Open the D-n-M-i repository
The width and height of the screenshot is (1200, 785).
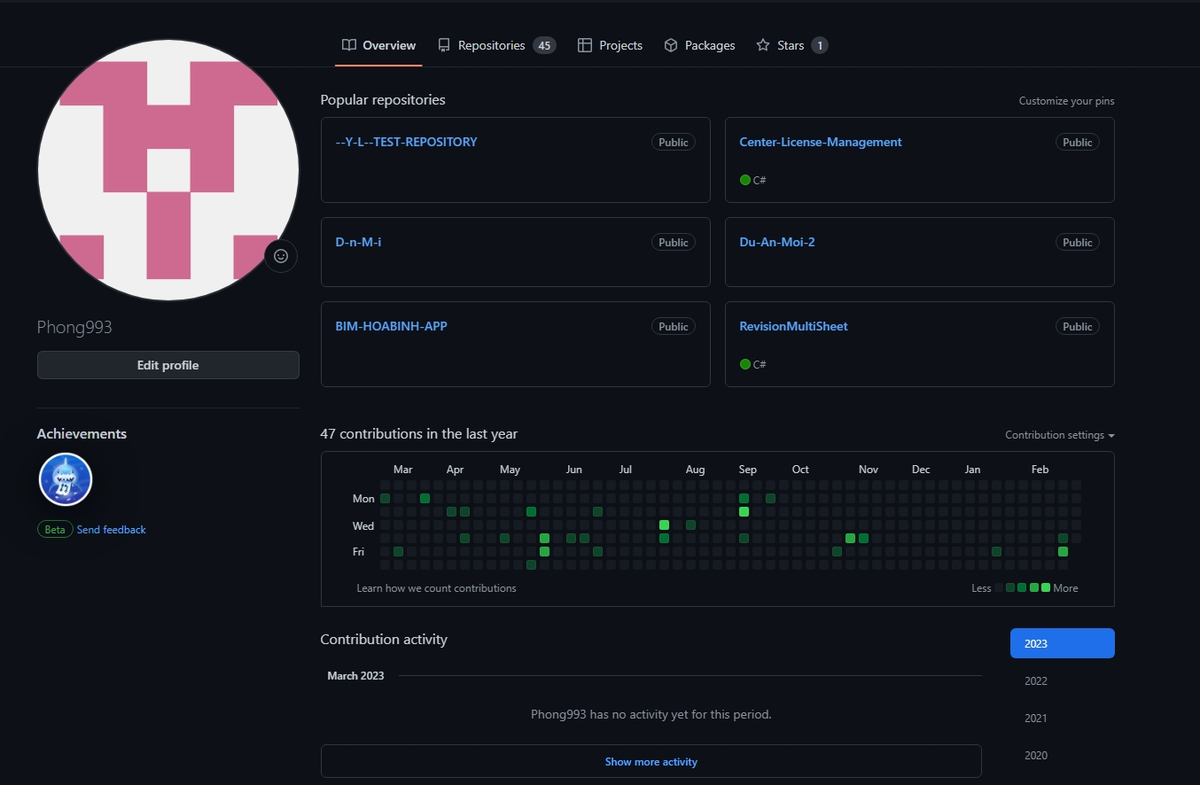[x=358, y=242]
